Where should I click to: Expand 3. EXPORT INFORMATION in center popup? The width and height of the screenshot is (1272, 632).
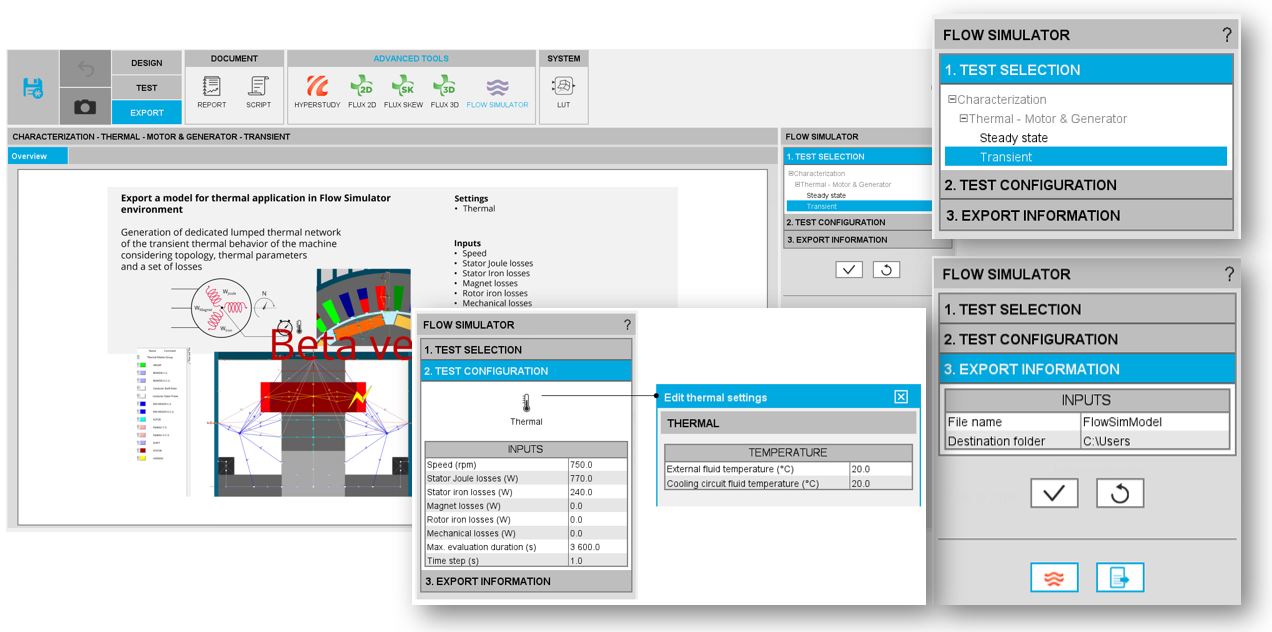tap(526, 581)
